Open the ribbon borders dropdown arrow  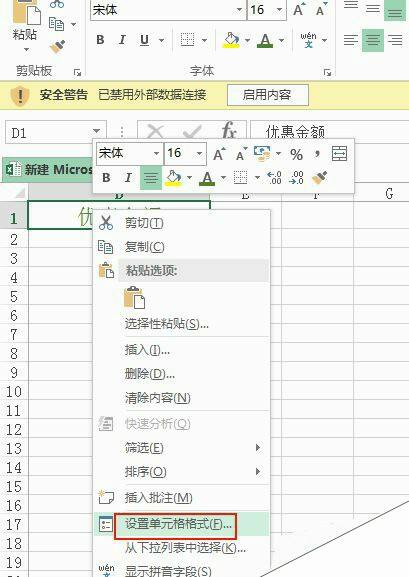click(x=204, y=40)
